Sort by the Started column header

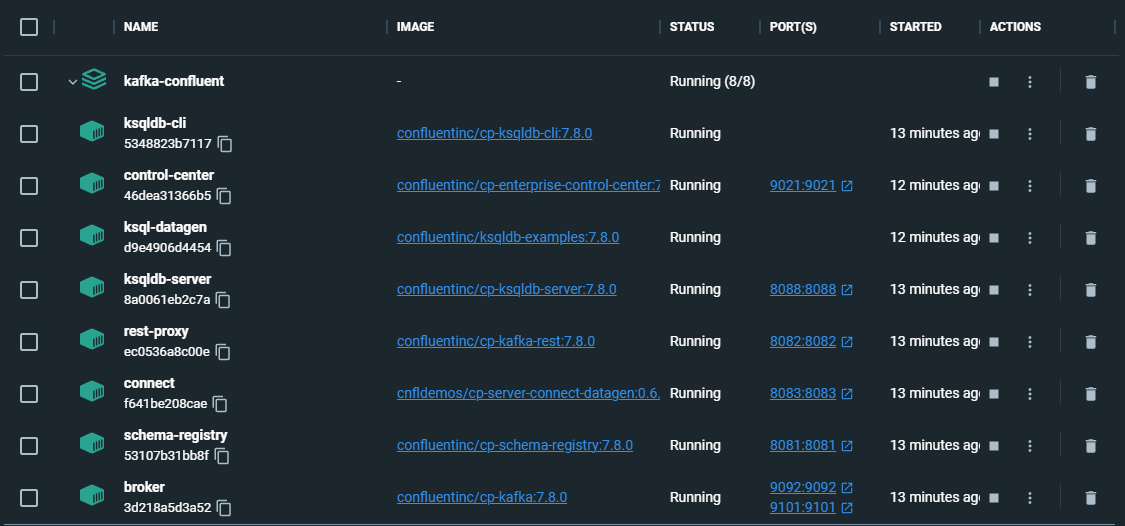click(x=915, y=27)
